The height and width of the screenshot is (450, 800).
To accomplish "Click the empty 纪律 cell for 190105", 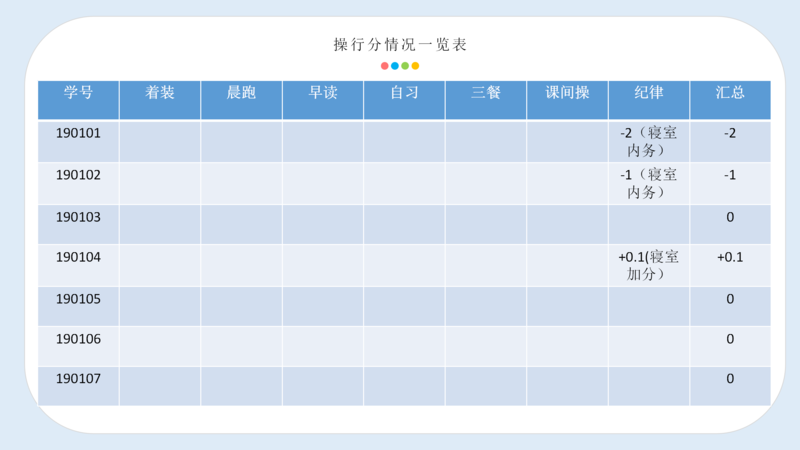I will point(649,306).
